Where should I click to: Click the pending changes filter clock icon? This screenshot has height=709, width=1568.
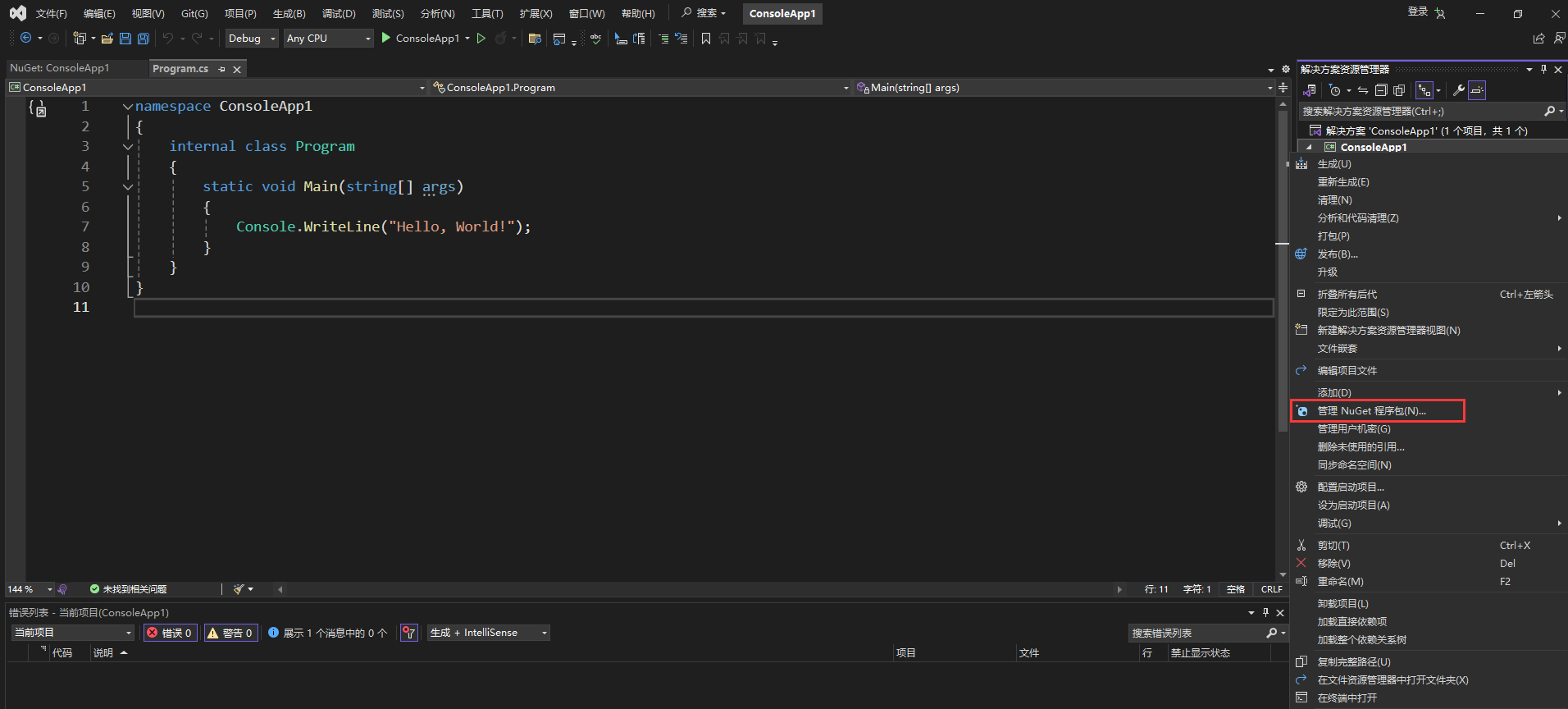pos(1335,90)
